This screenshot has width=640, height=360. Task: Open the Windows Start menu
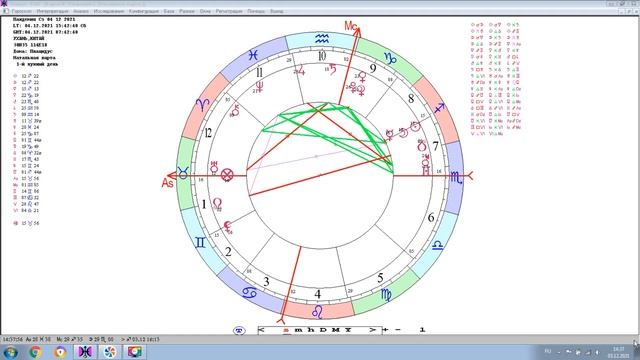11,352
